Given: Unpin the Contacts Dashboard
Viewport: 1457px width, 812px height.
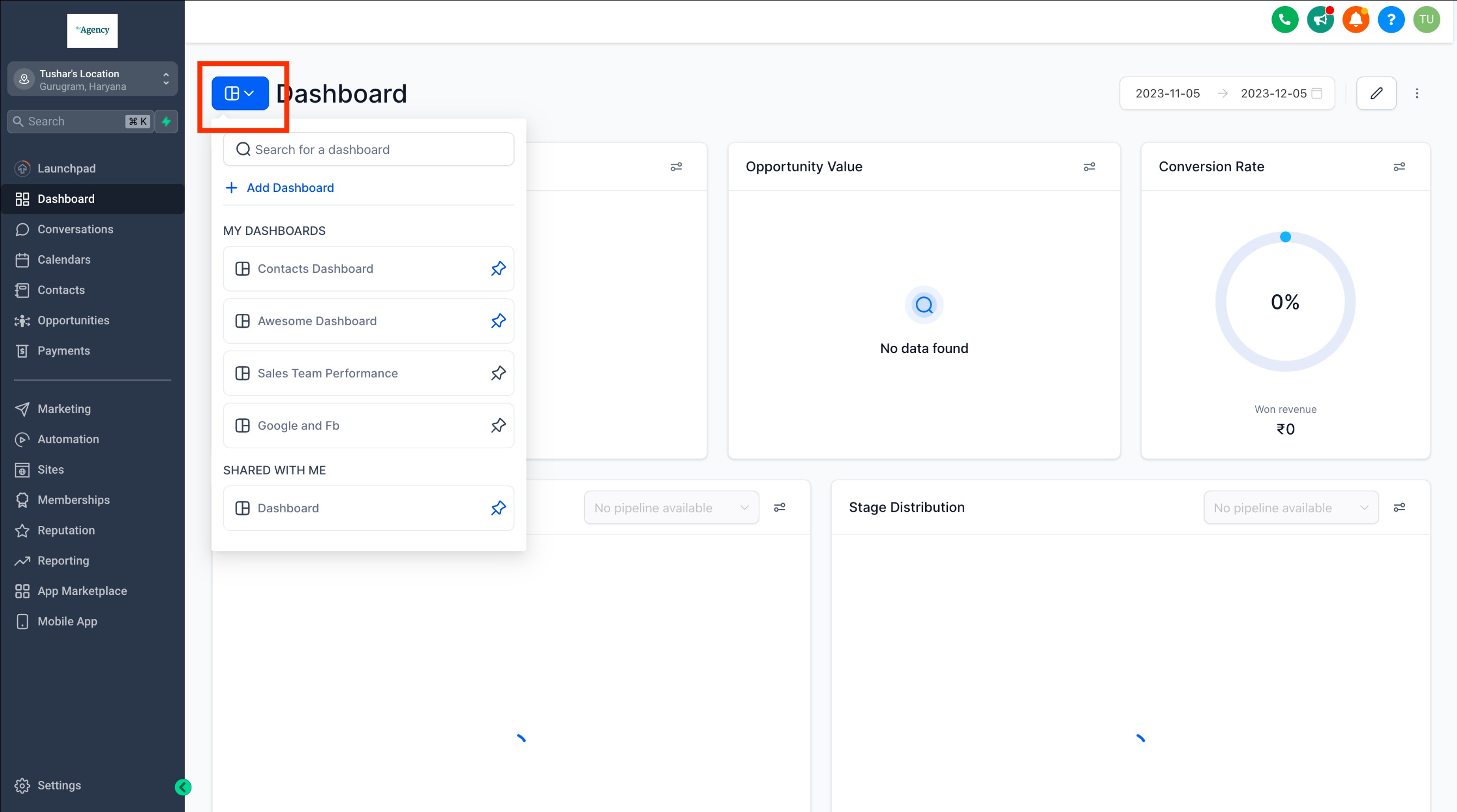Looking at the screenshot, I should [x=498, y=269].
